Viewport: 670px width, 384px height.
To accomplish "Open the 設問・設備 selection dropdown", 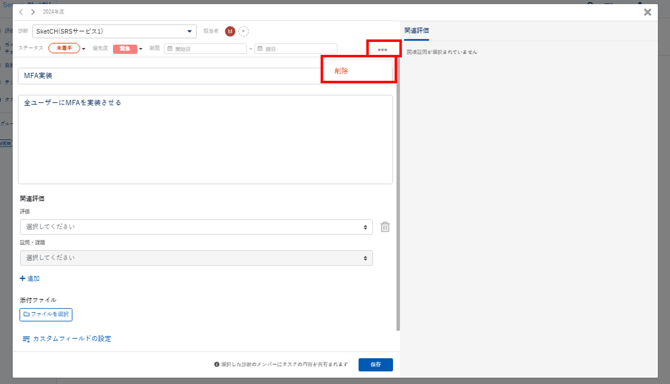I will (x=196, y=258).
